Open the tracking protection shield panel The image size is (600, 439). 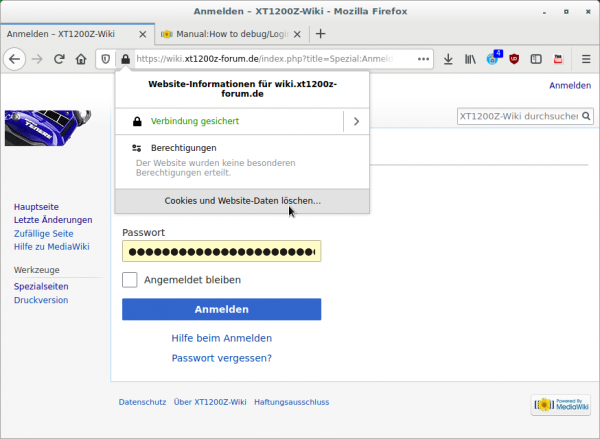click(106, 59)
